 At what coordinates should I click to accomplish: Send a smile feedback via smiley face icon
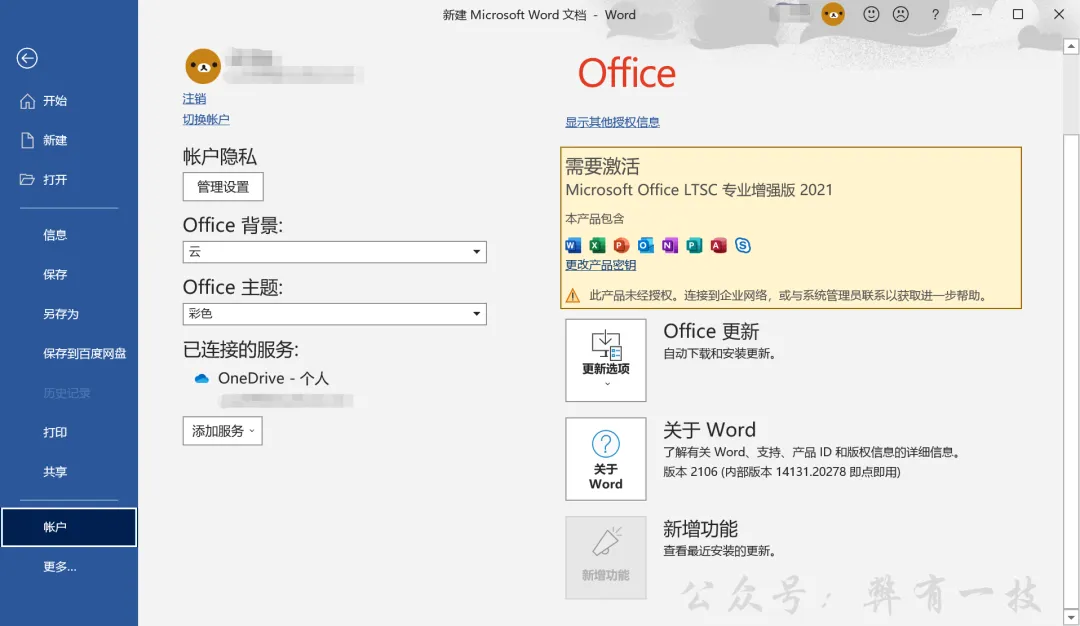coord(871,14)
